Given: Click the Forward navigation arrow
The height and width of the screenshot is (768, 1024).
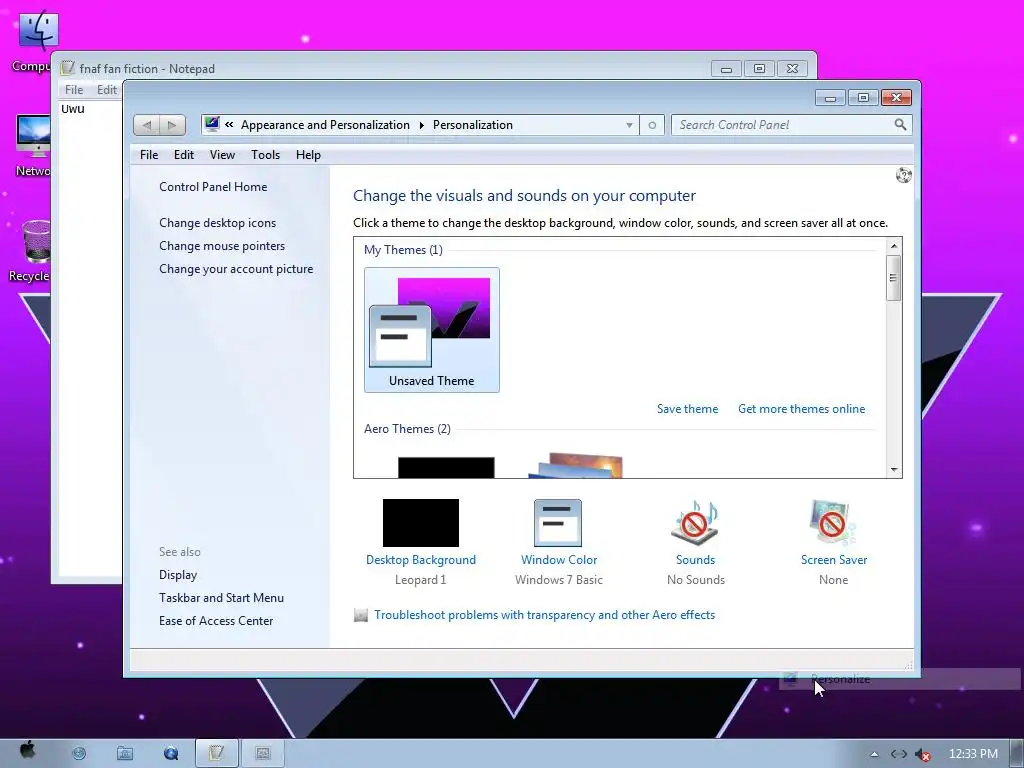Looking at the screenshot, I should pyautogui.click(x=172, y=125).
